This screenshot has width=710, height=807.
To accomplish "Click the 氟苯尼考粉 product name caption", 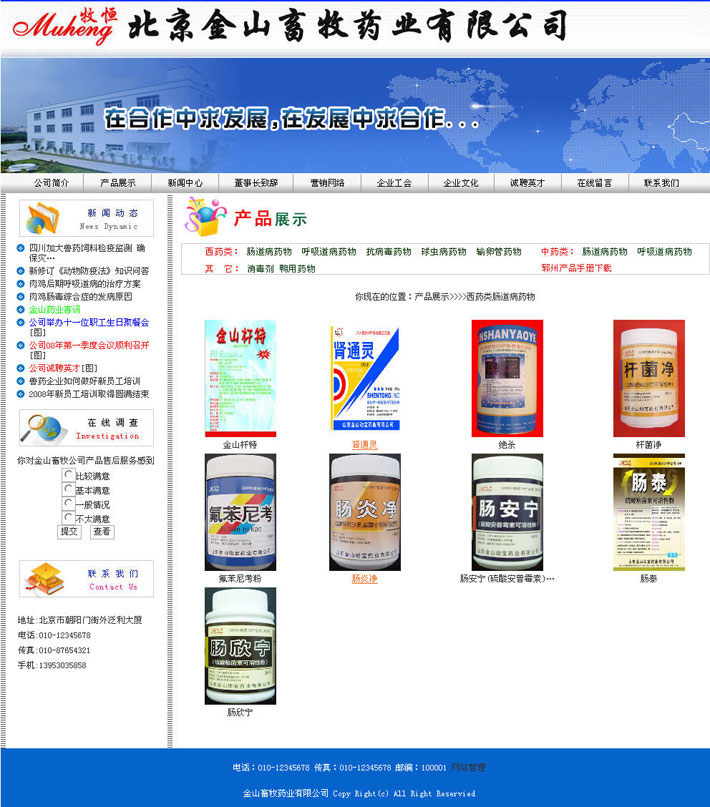I will (x=240, y=578).
